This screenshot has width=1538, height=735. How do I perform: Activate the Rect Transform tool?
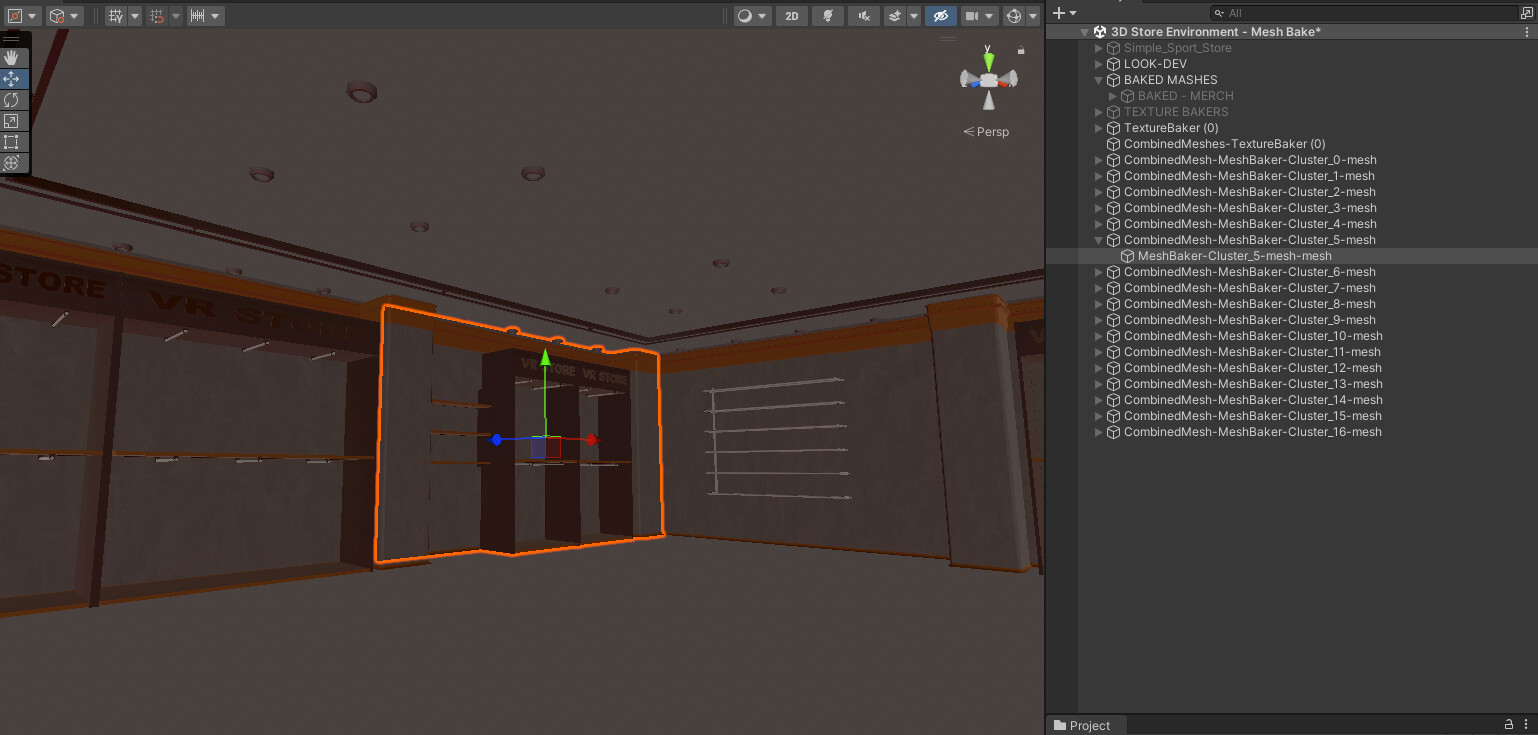point(13,142)
